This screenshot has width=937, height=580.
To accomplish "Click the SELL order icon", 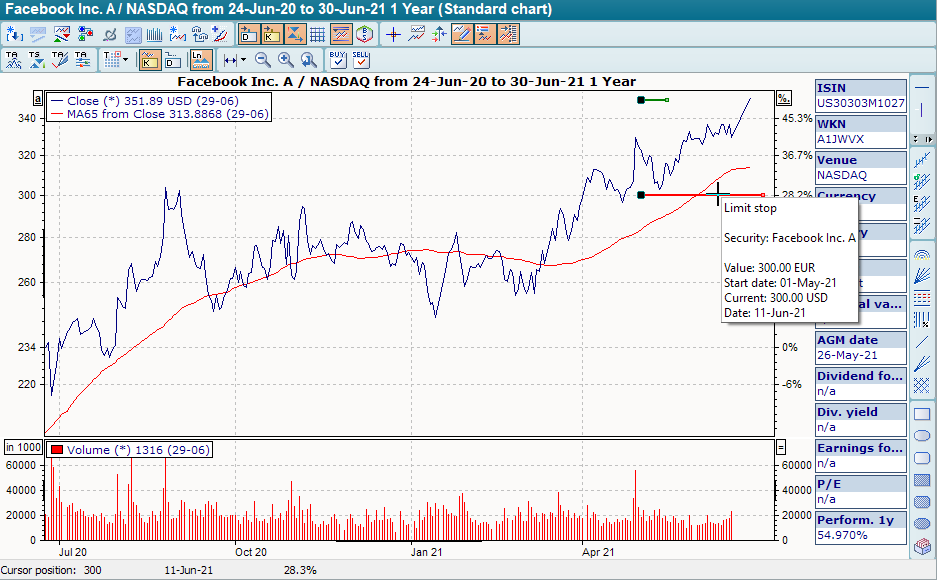I will pyautogui.click(x=361, y=60).
